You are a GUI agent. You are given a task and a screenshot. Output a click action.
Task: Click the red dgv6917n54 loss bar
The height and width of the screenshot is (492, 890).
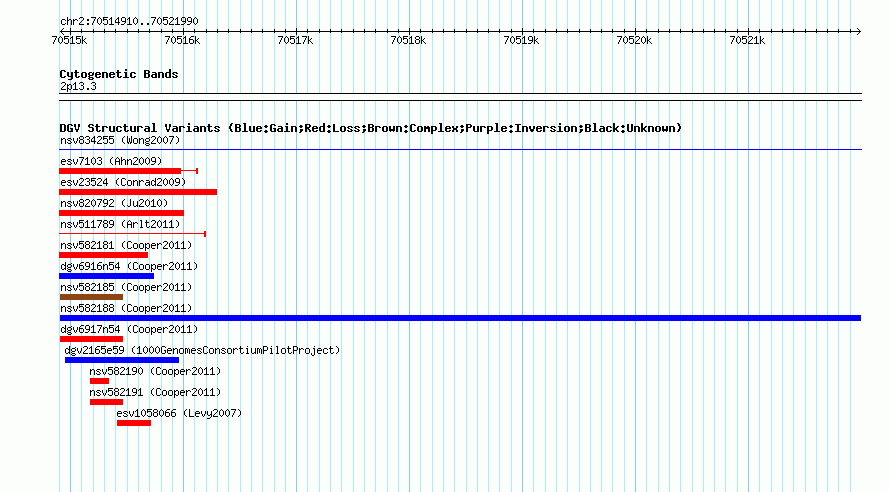click(x=91, y=339)
